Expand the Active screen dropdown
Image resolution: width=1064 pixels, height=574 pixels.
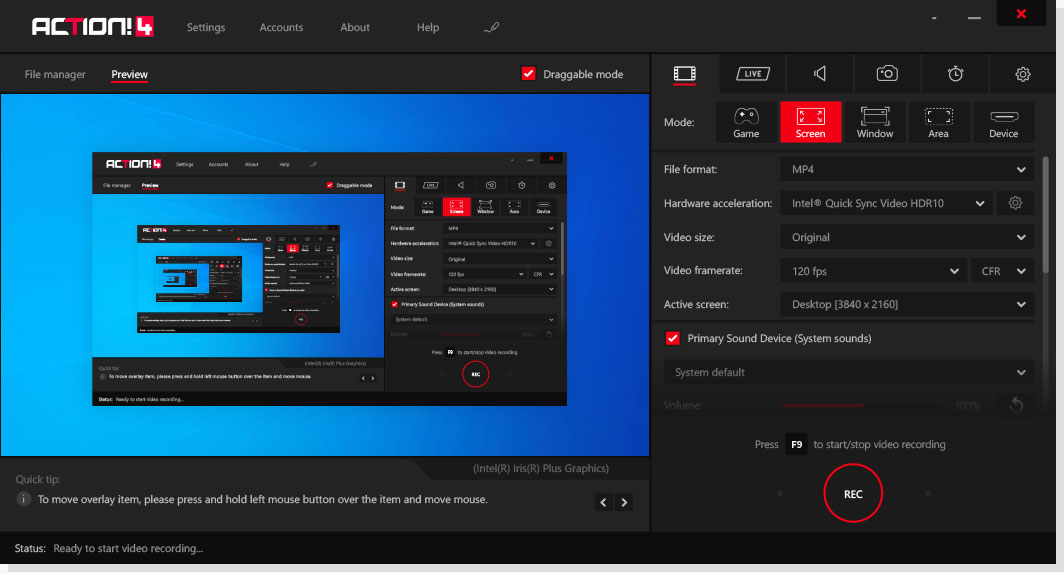906,304
